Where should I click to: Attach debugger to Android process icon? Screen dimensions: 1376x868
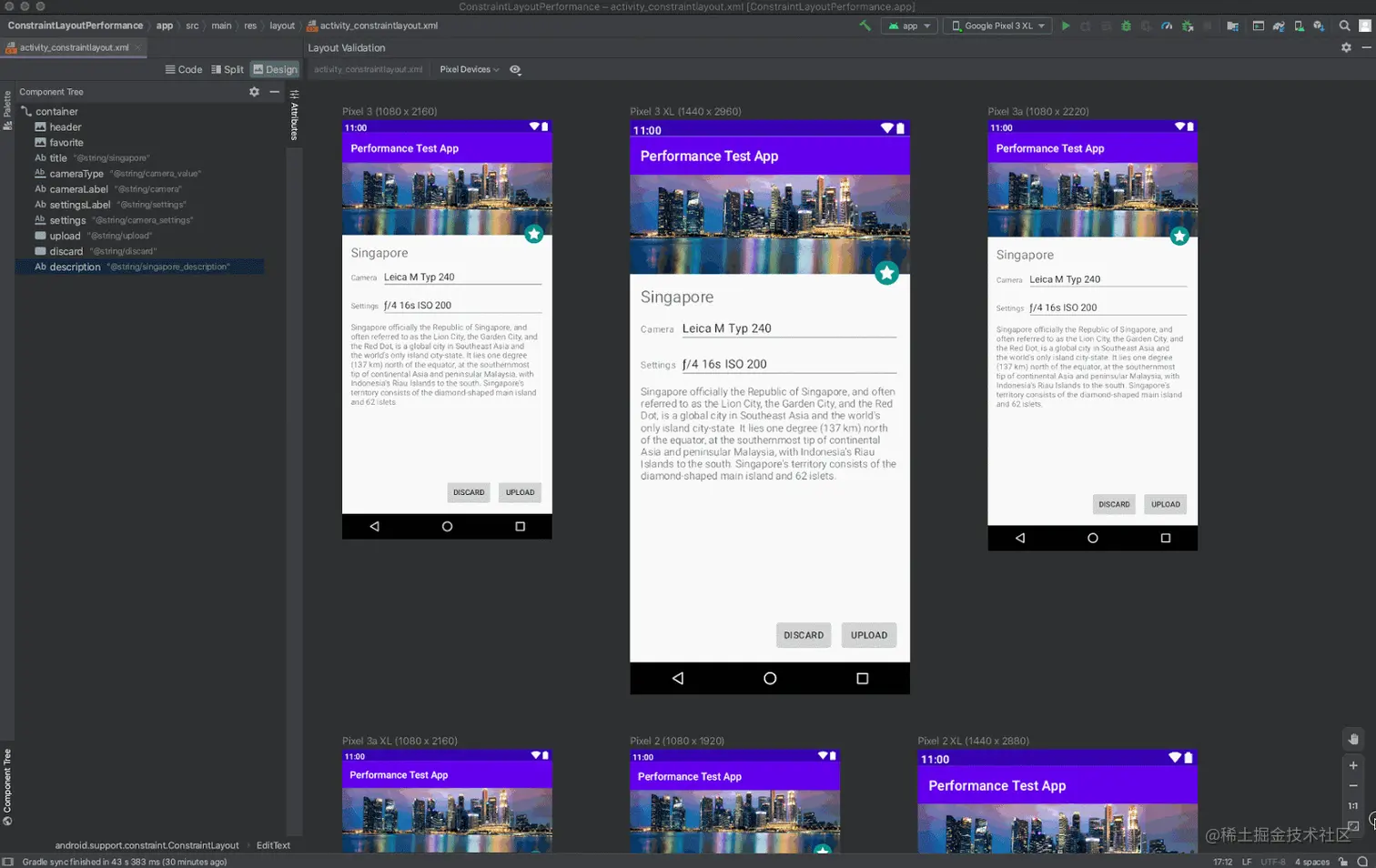pyautogui.click(x=1188, y=25)
